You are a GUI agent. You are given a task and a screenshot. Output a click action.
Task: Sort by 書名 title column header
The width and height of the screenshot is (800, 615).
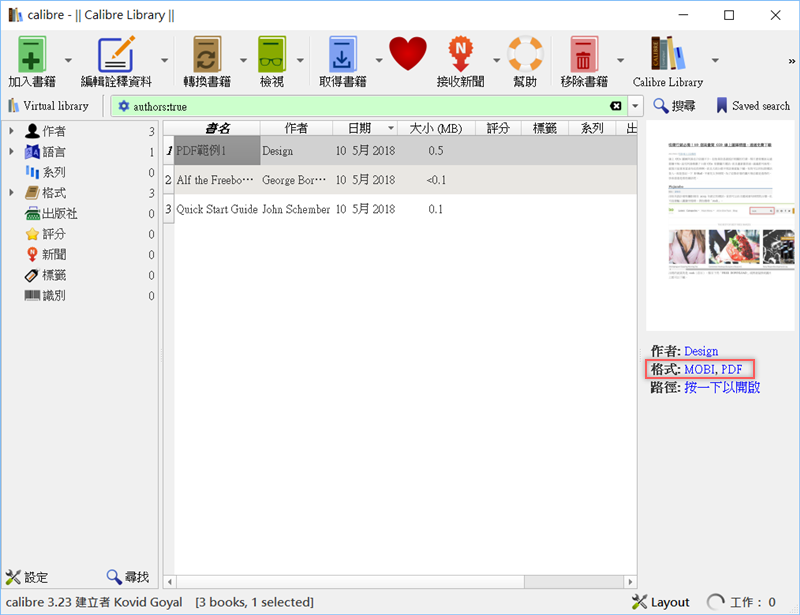(x=217, y=128)
